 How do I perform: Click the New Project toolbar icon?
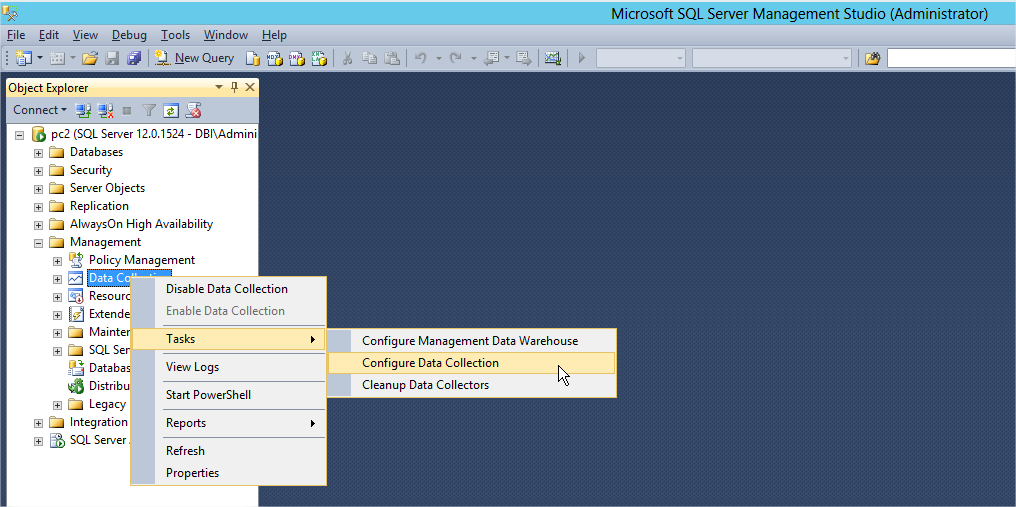[x=23, y=58]
